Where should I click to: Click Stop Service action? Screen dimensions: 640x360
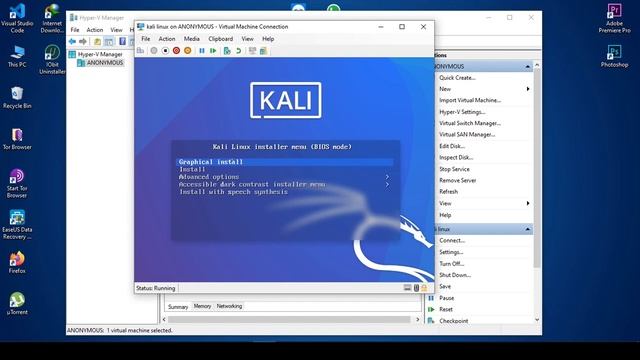click(454, 169)
